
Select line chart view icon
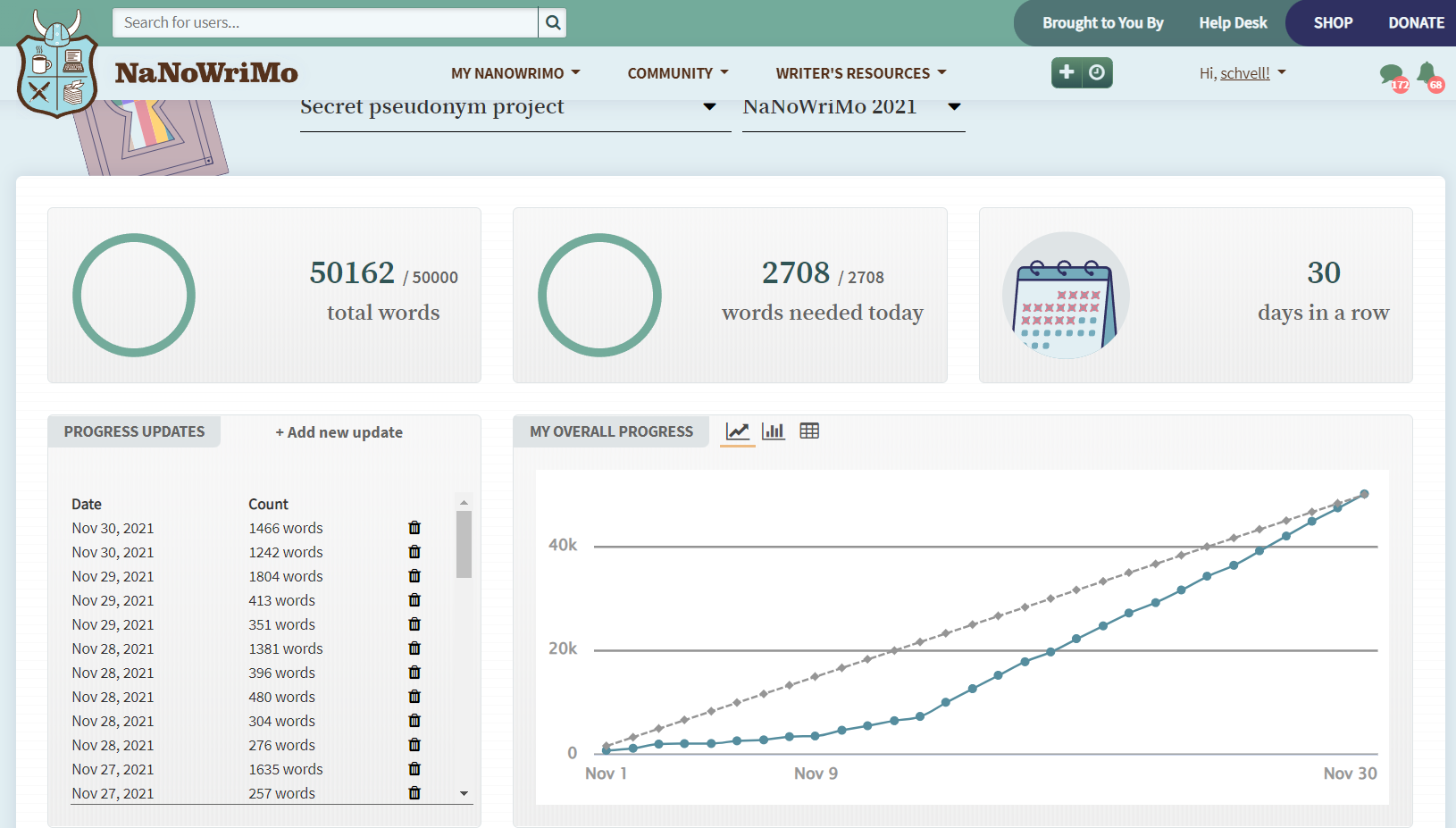coord(738,431)
